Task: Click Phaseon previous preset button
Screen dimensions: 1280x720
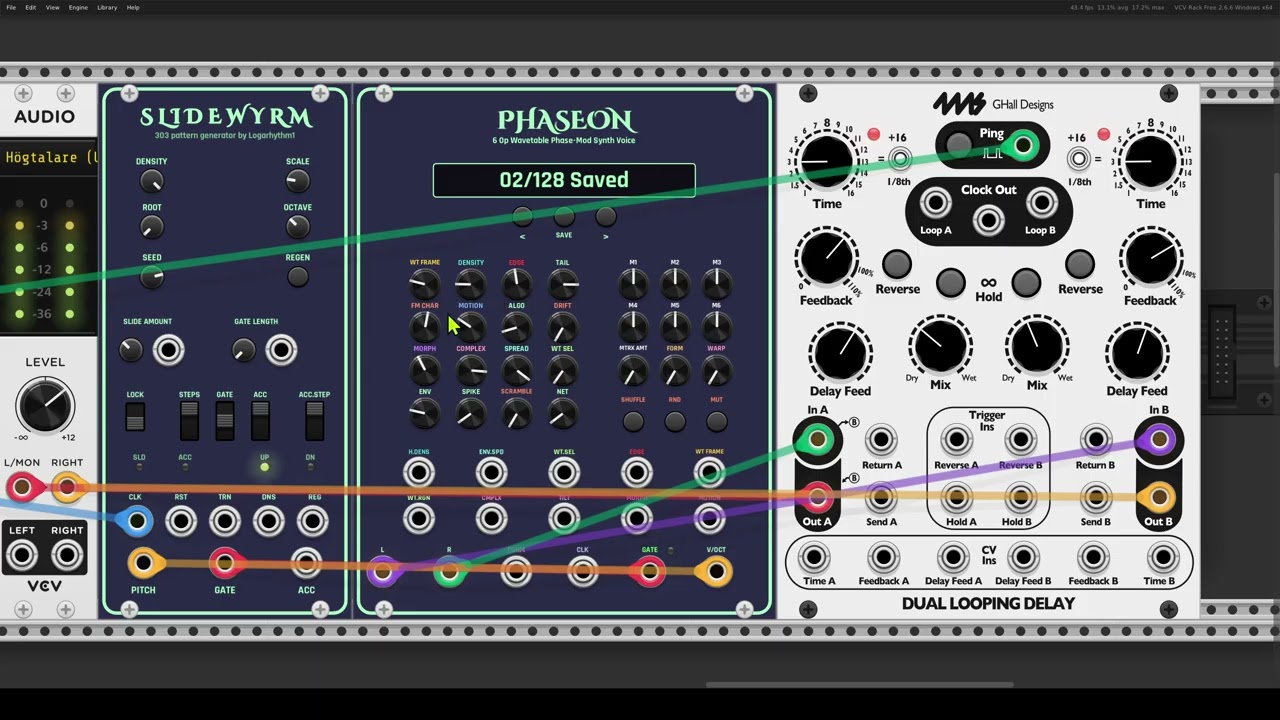Action: point(522,217)
